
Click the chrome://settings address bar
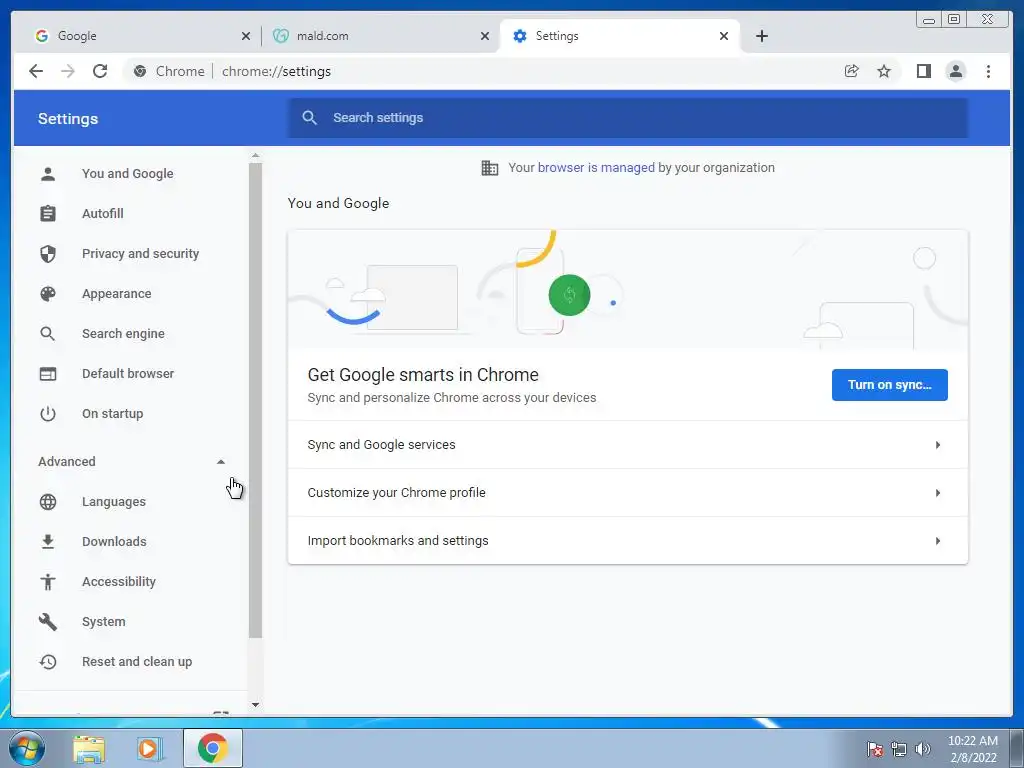276,71
